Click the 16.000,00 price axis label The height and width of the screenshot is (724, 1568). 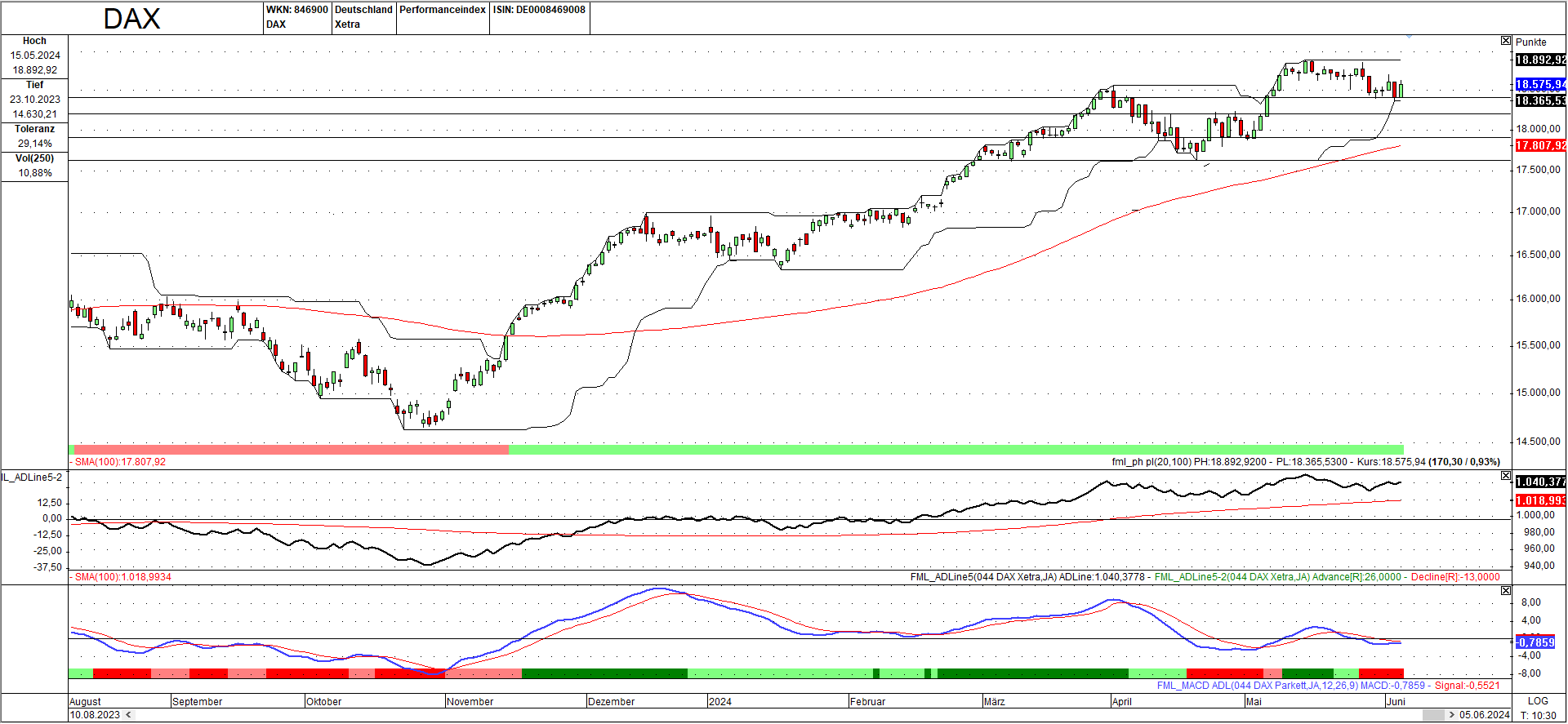[x=1539, y=299]
